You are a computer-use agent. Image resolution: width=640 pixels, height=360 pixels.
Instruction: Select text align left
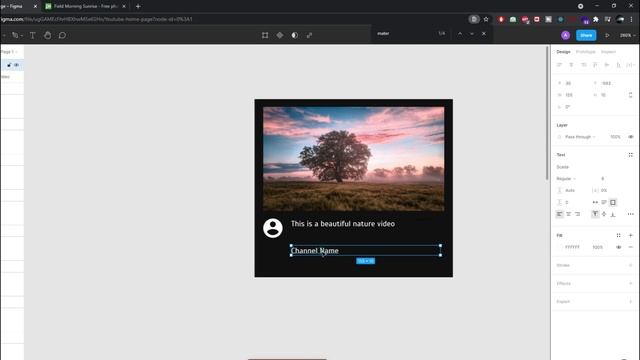(x=560, y=214)
